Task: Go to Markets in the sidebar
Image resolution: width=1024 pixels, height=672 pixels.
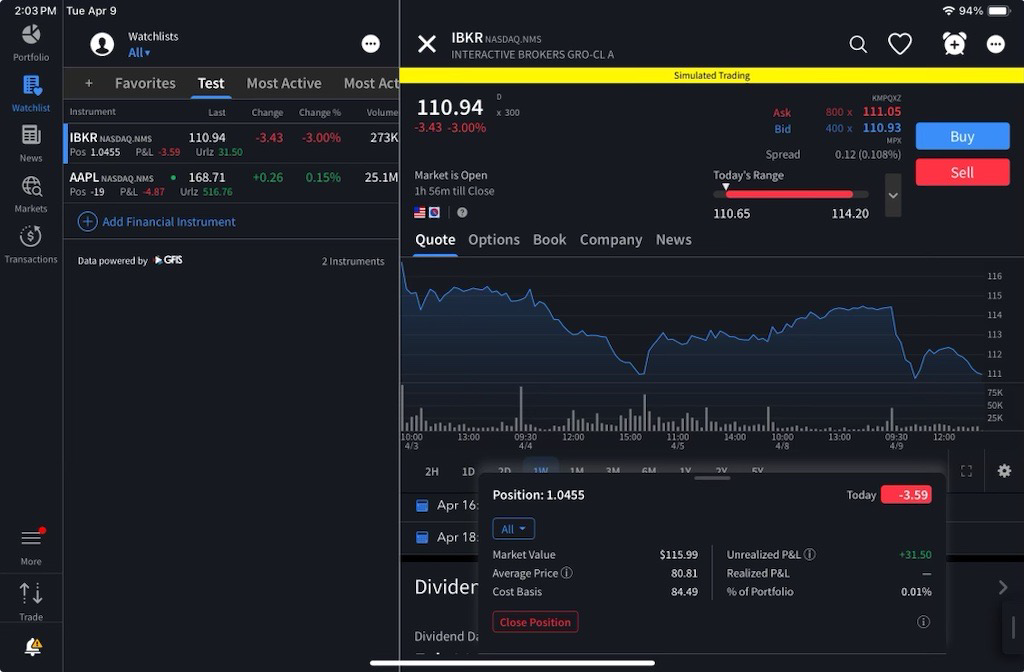Action: click(x=31, y=193)
